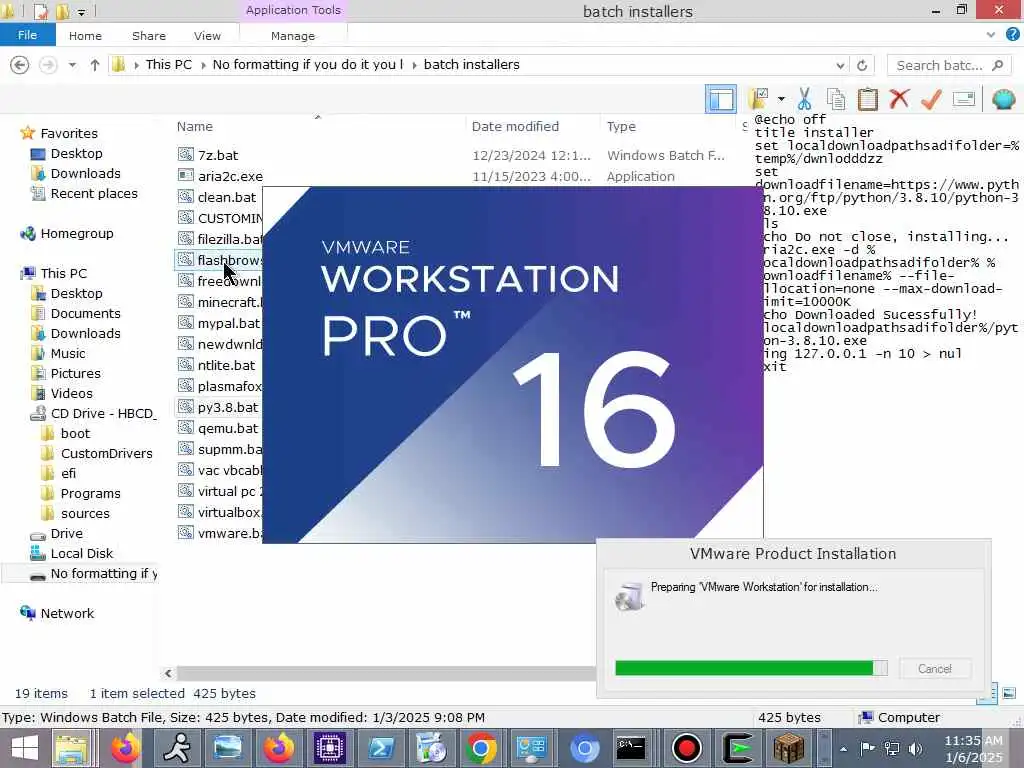Click the batch installers breadcrumb

click(x=472, y=64)
